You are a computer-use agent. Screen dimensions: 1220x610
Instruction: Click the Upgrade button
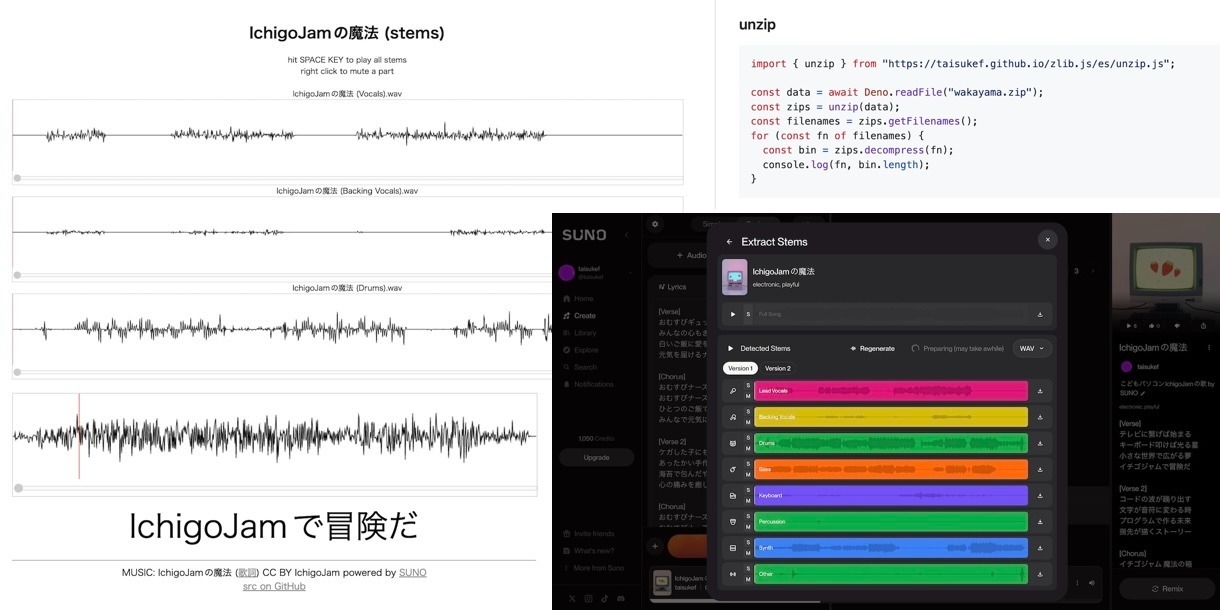coord(596,457)
